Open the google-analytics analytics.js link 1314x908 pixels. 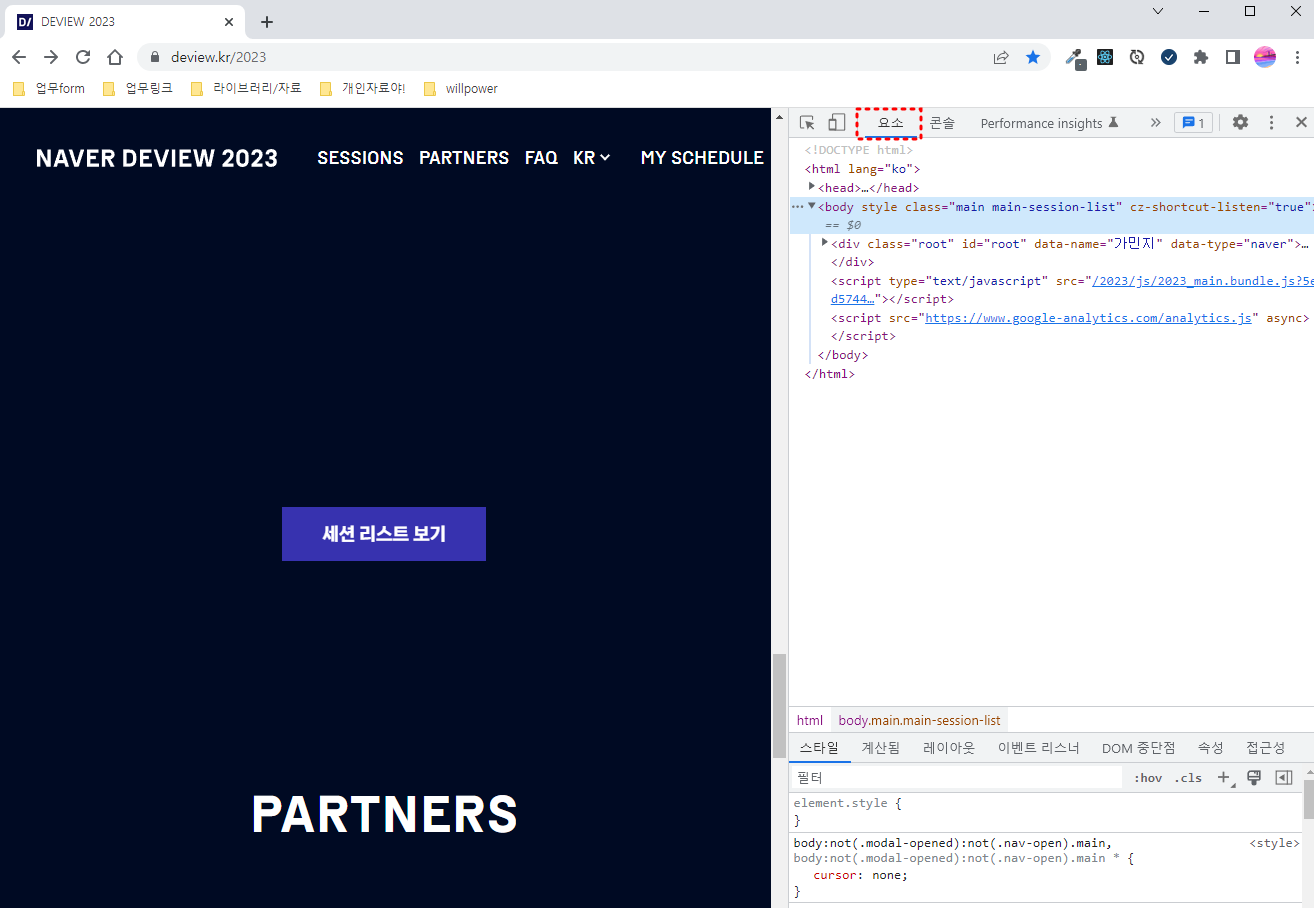[x=1088, y=318]
